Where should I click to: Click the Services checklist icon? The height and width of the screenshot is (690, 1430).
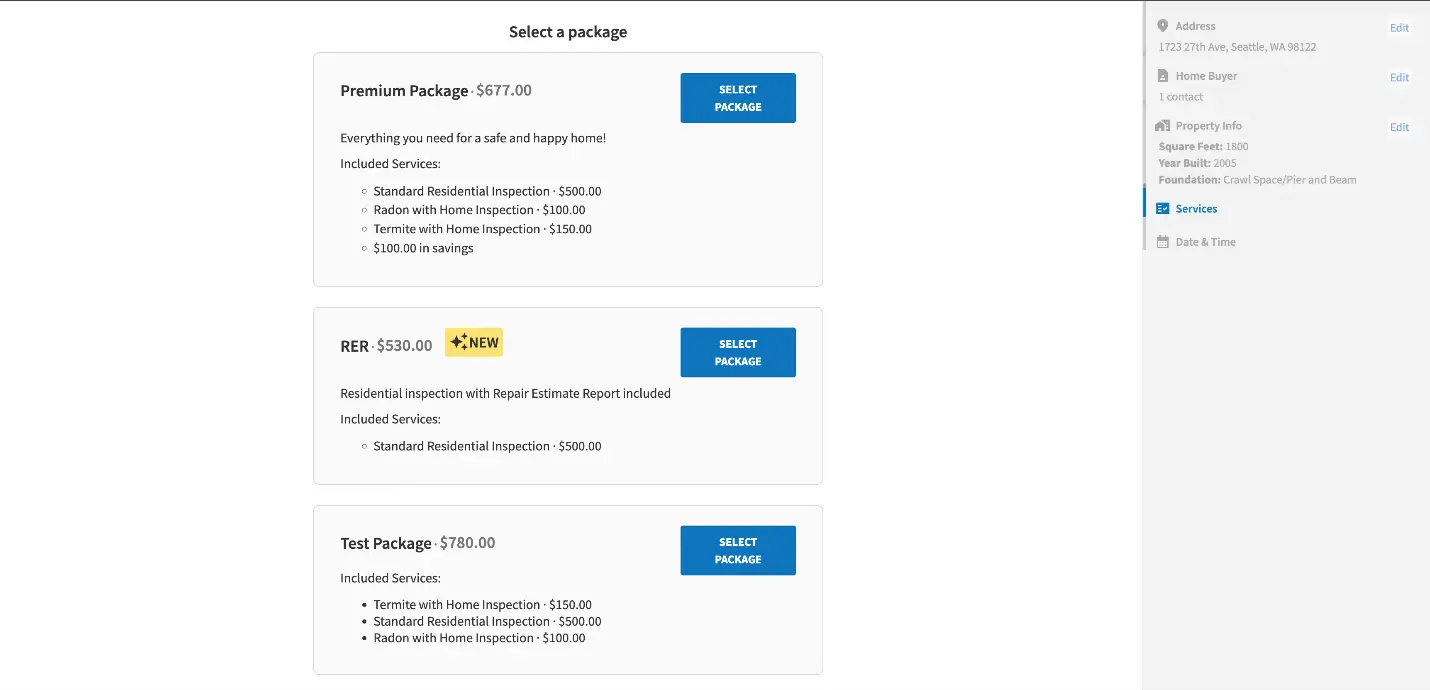(1162, 209)
